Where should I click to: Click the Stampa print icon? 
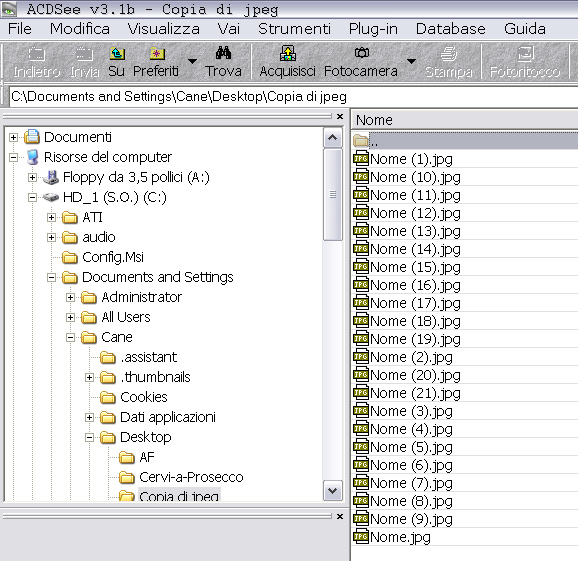click(449, 54)
